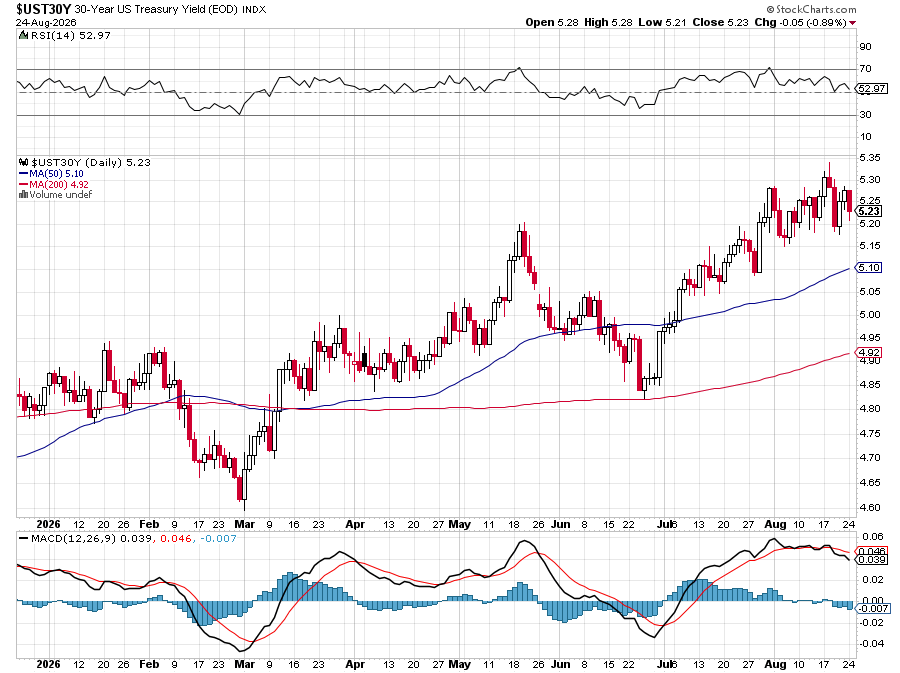Click the 5.23 last price tag on axis
The width and height of the screenshot is (900, 673).
(869, 211)
